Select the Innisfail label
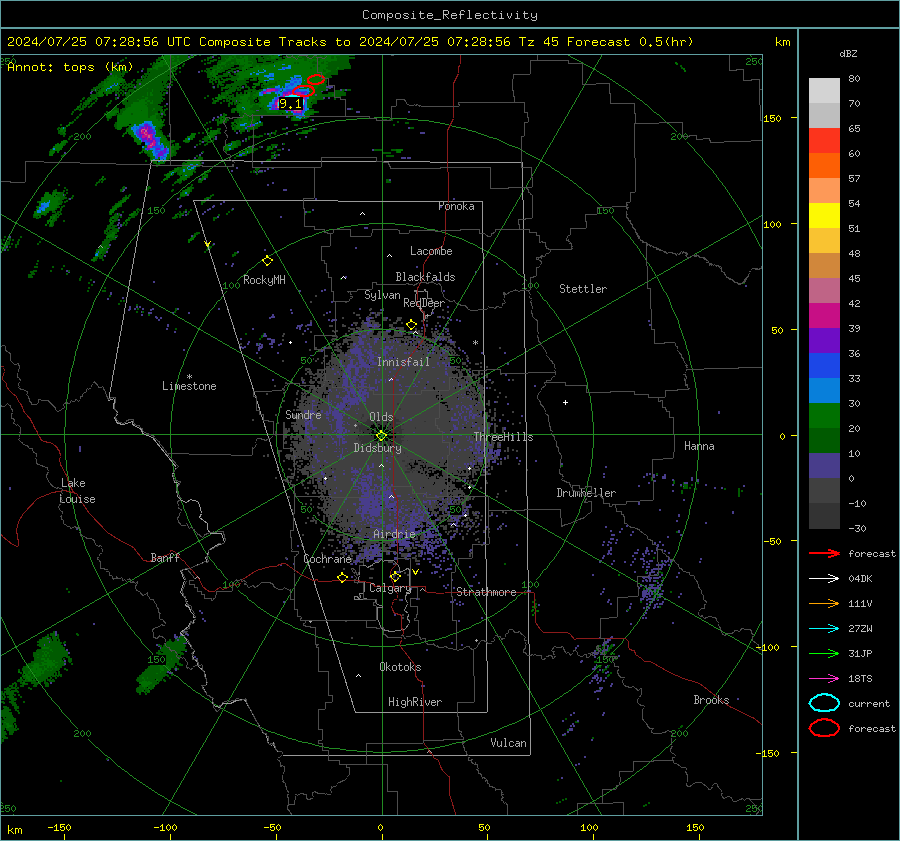900x841 pixels. click(x=403, y=362)
